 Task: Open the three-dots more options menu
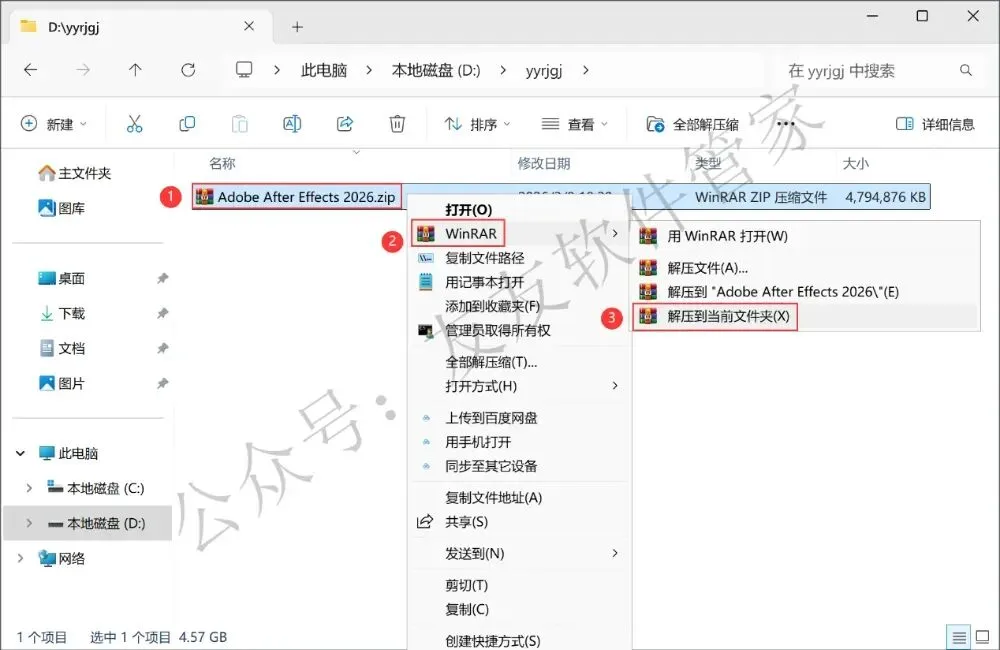pyautogui.click(x=786, y=124)
